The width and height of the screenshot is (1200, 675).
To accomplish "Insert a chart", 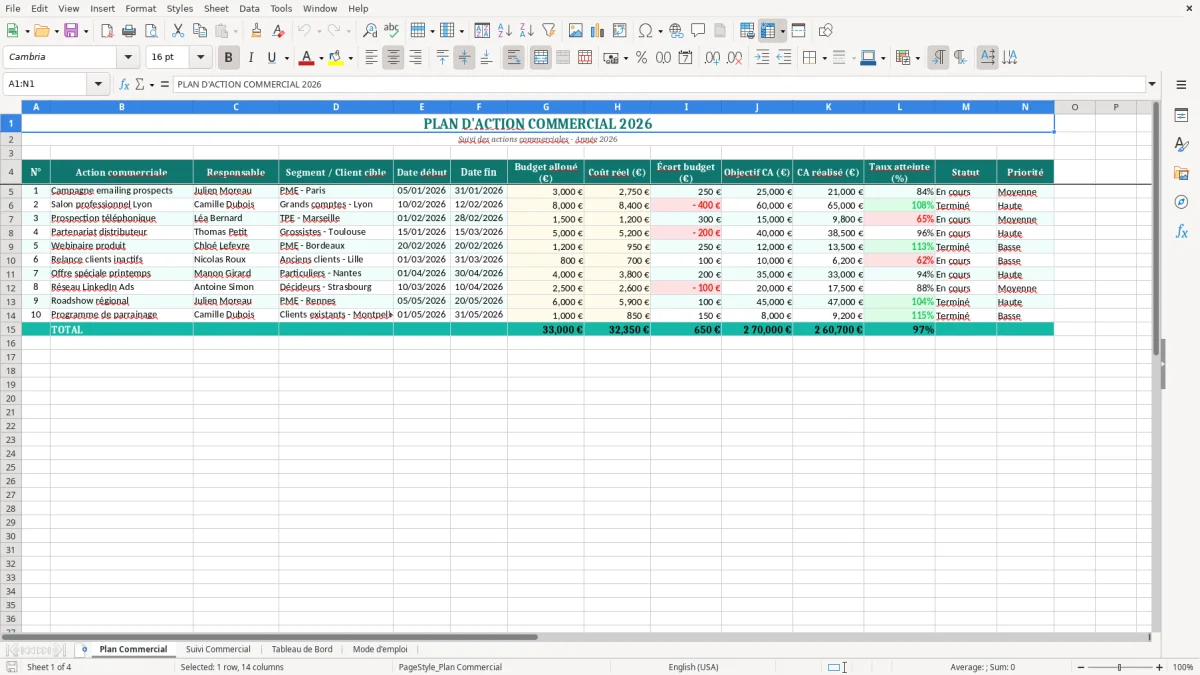I will tap(598, 31).
